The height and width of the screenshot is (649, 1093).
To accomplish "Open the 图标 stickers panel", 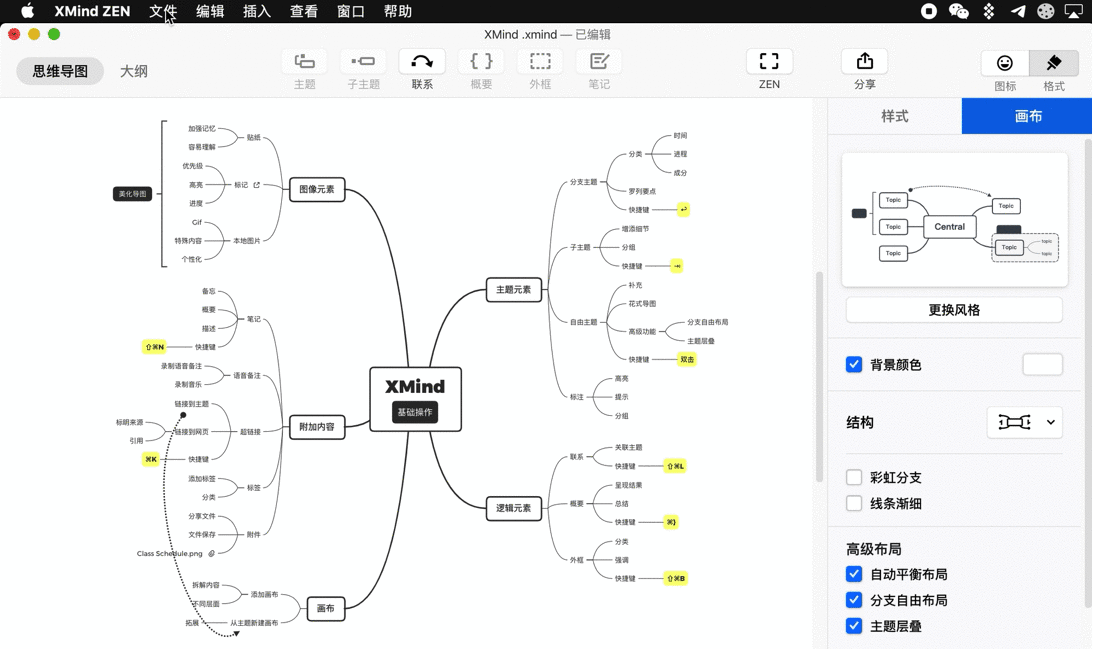I will tap(1004, 63).
